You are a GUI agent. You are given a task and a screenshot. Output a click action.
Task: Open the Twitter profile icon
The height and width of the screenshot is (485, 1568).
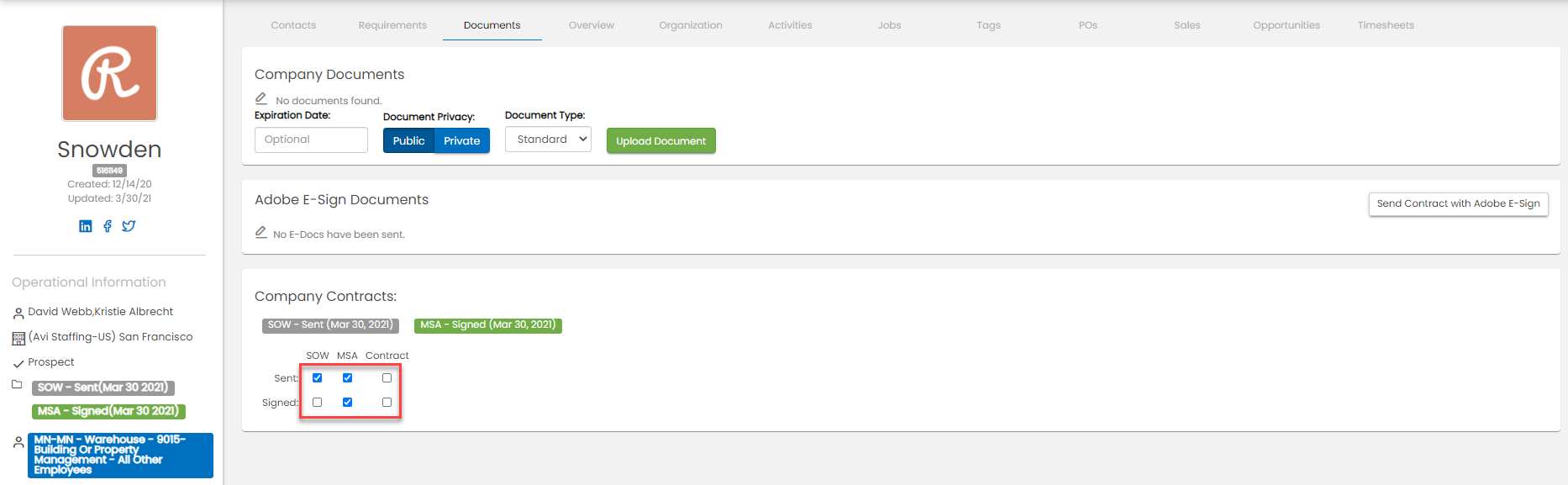(129, 226)
